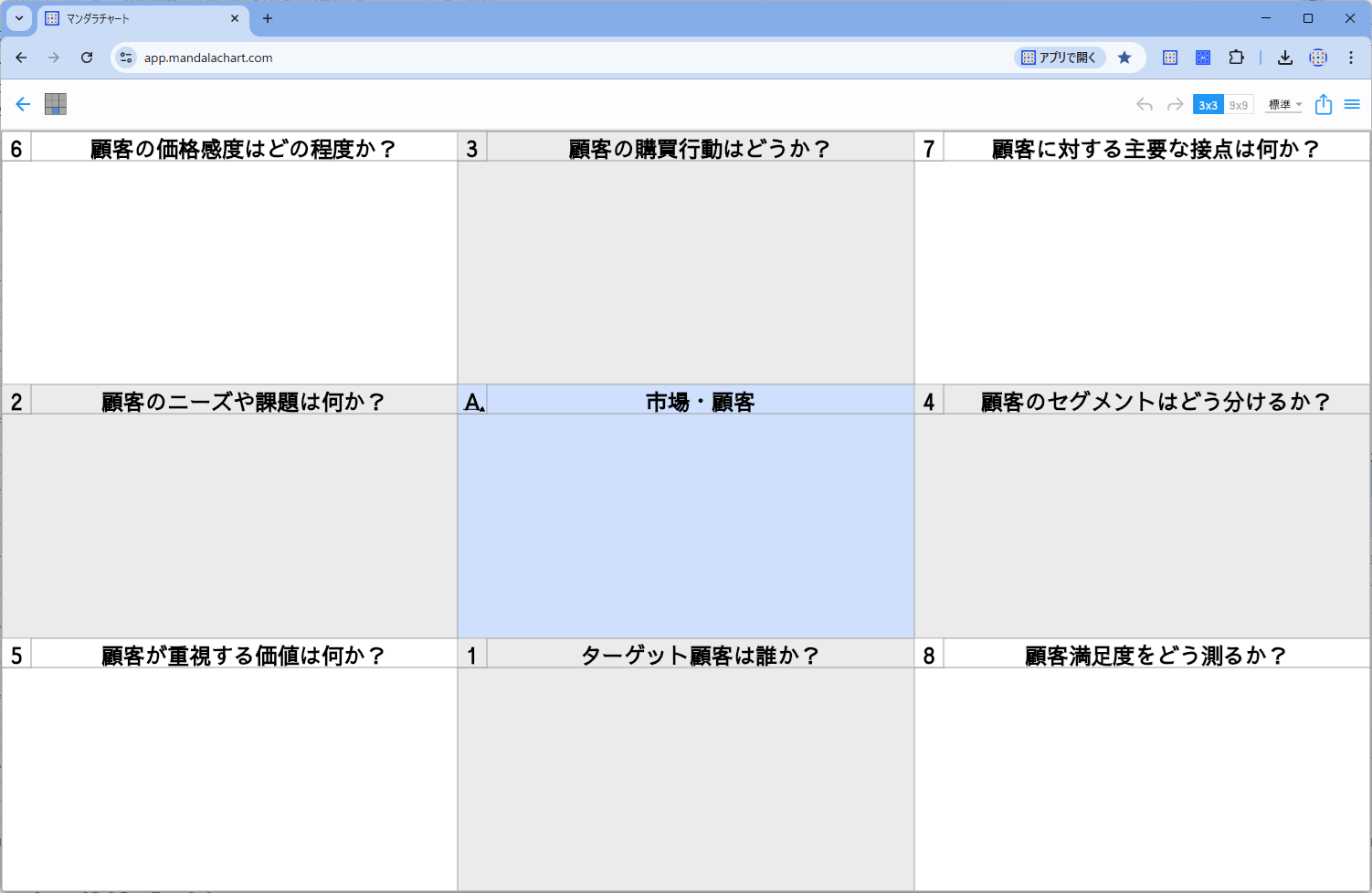
Task: Click the redo arrow in the toolbar
Action: [1175, 105]
